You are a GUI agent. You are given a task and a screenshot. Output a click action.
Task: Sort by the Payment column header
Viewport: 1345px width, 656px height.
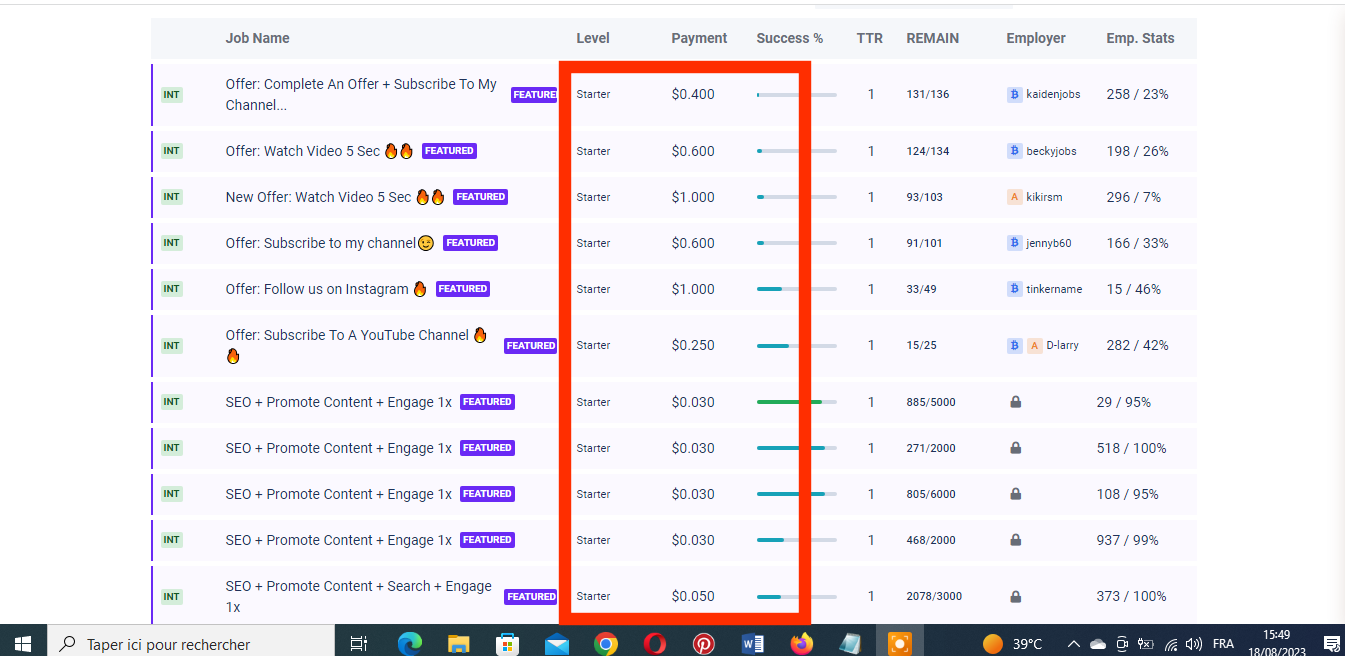point(699,38)
